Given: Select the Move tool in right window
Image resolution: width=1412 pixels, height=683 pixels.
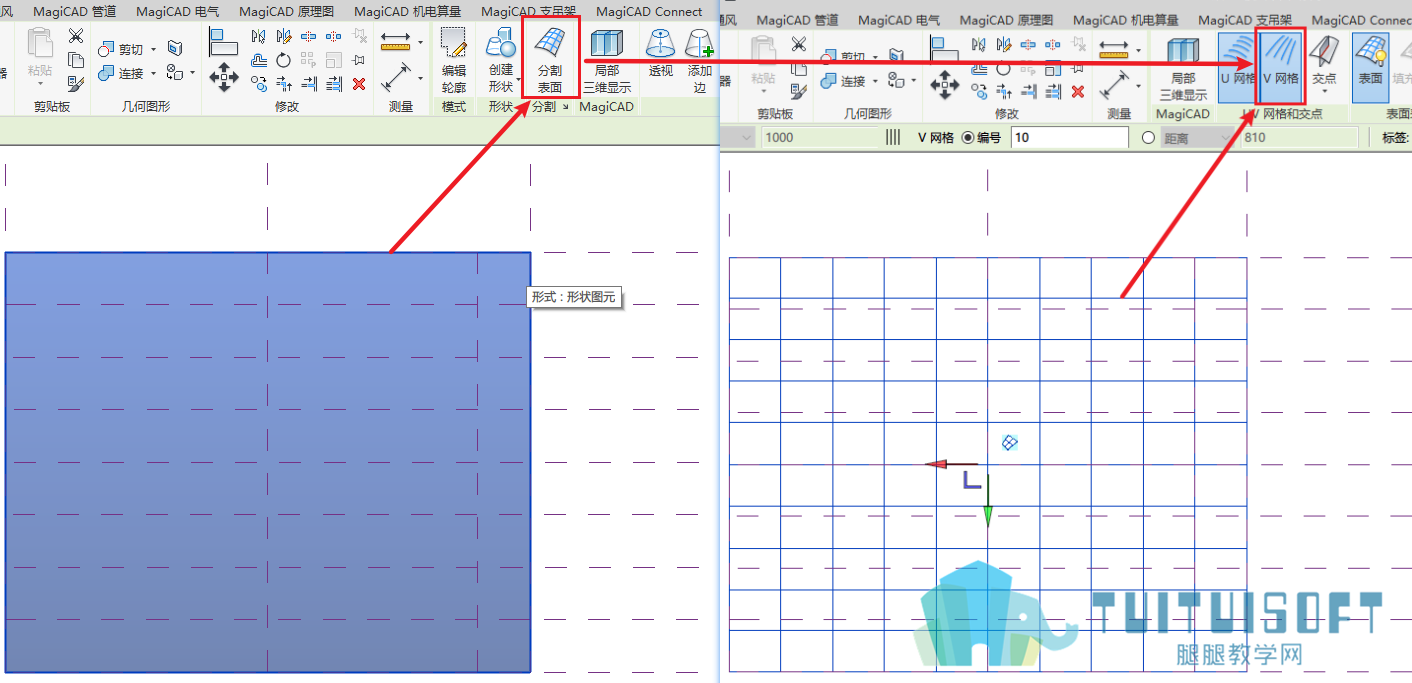Looking at the screenshot, I should tap(944, 84).
